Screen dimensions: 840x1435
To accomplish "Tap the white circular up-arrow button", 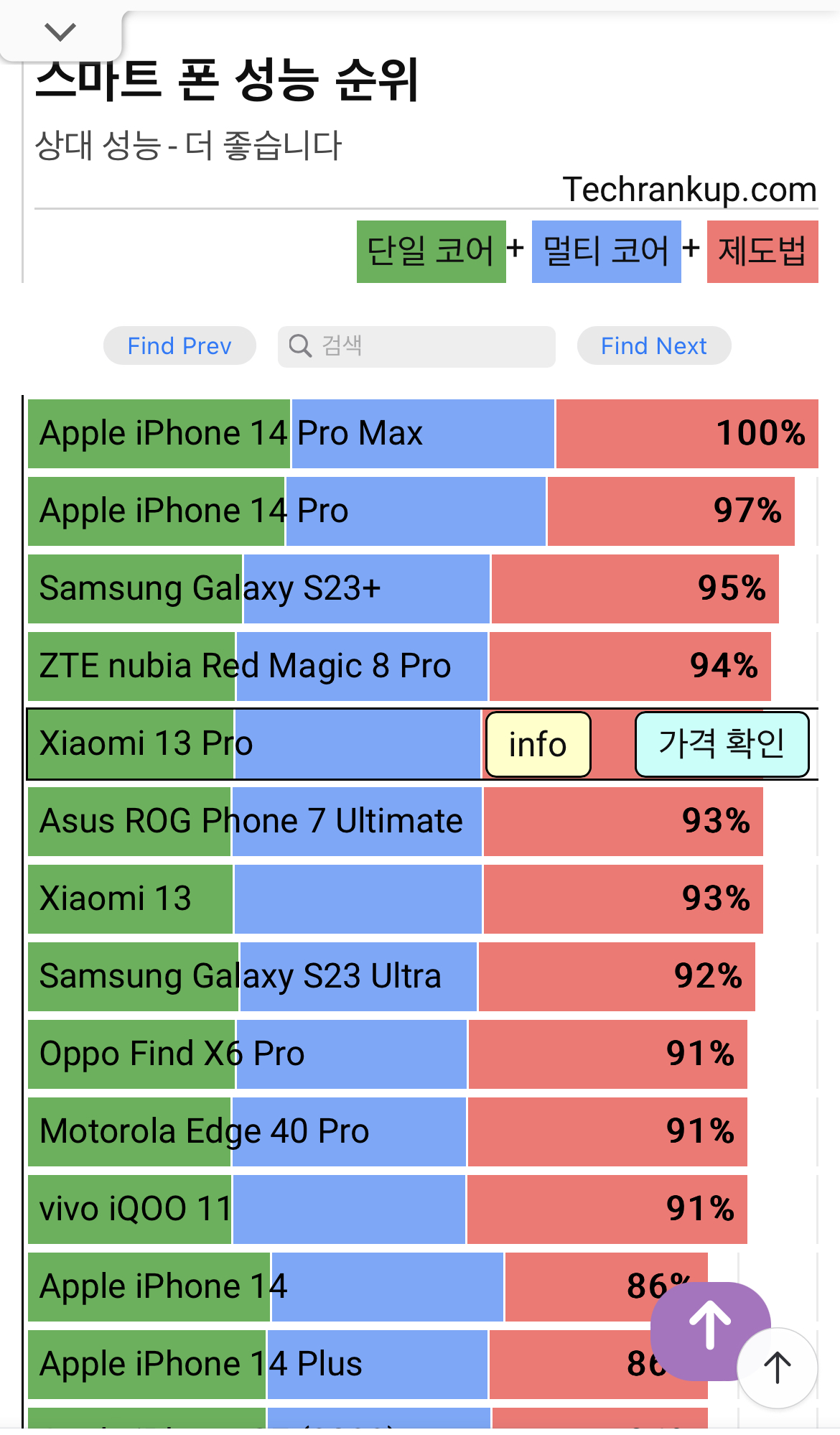I will coord(777,1367).
